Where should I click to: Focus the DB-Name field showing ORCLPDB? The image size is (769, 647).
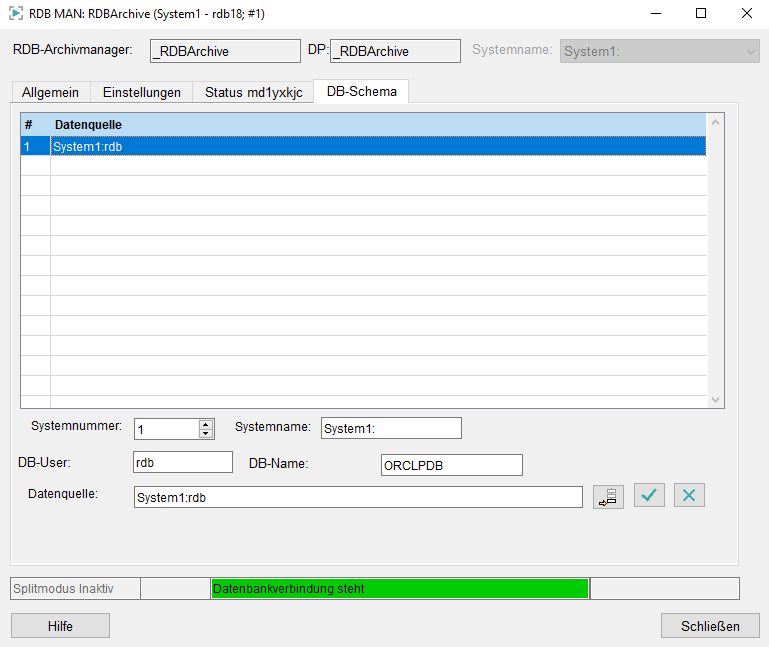(x=451, y=465)
